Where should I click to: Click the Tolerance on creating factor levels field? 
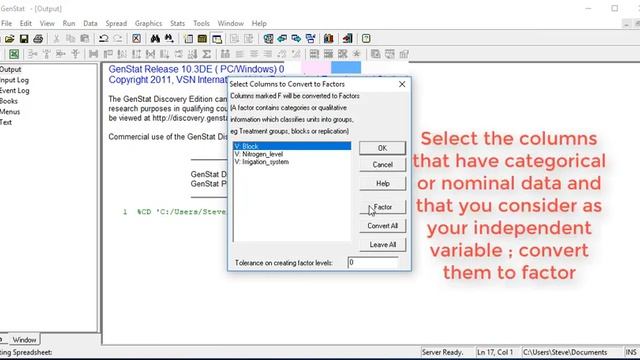point(373,262)
